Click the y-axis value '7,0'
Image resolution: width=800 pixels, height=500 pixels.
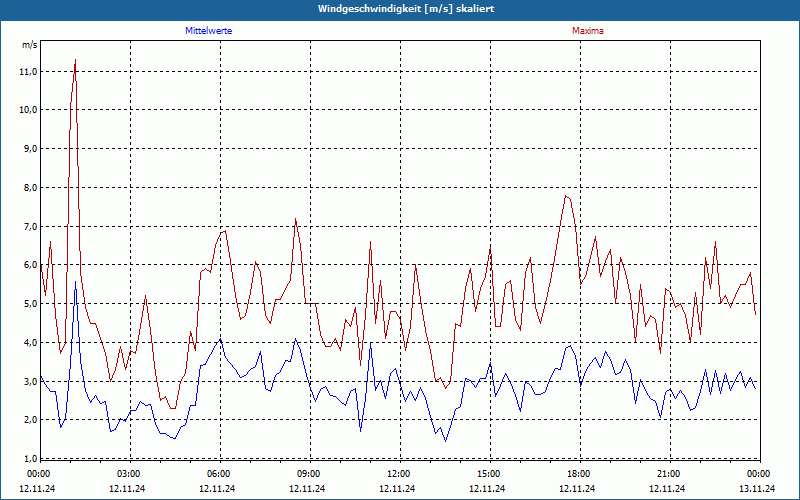coord(30,226)
